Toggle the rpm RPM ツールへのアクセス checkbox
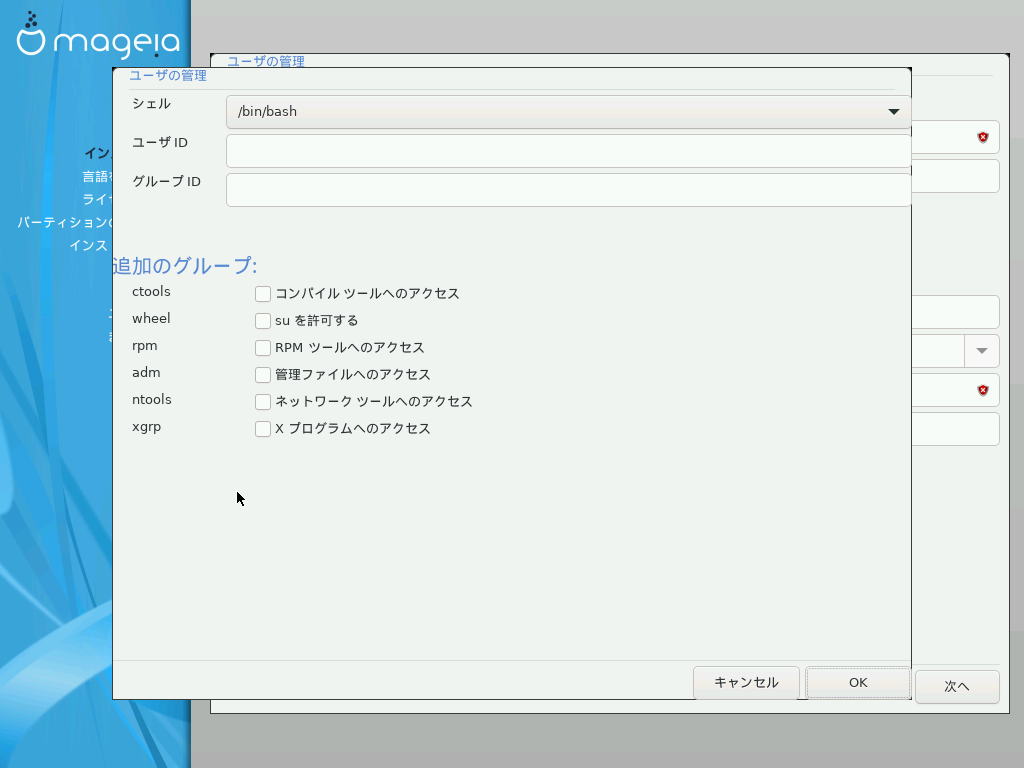Viewport: 1024px width, 768px height. tap(263, 347)
